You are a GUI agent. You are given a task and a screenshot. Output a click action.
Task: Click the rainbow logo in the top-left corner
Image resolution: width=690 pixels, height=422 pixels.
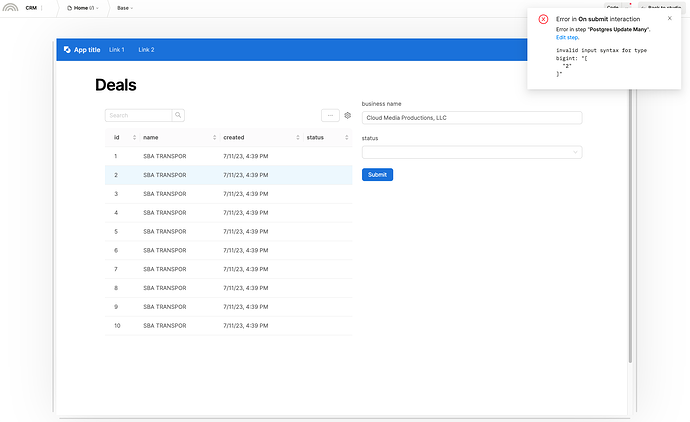(x=10, y=8)
